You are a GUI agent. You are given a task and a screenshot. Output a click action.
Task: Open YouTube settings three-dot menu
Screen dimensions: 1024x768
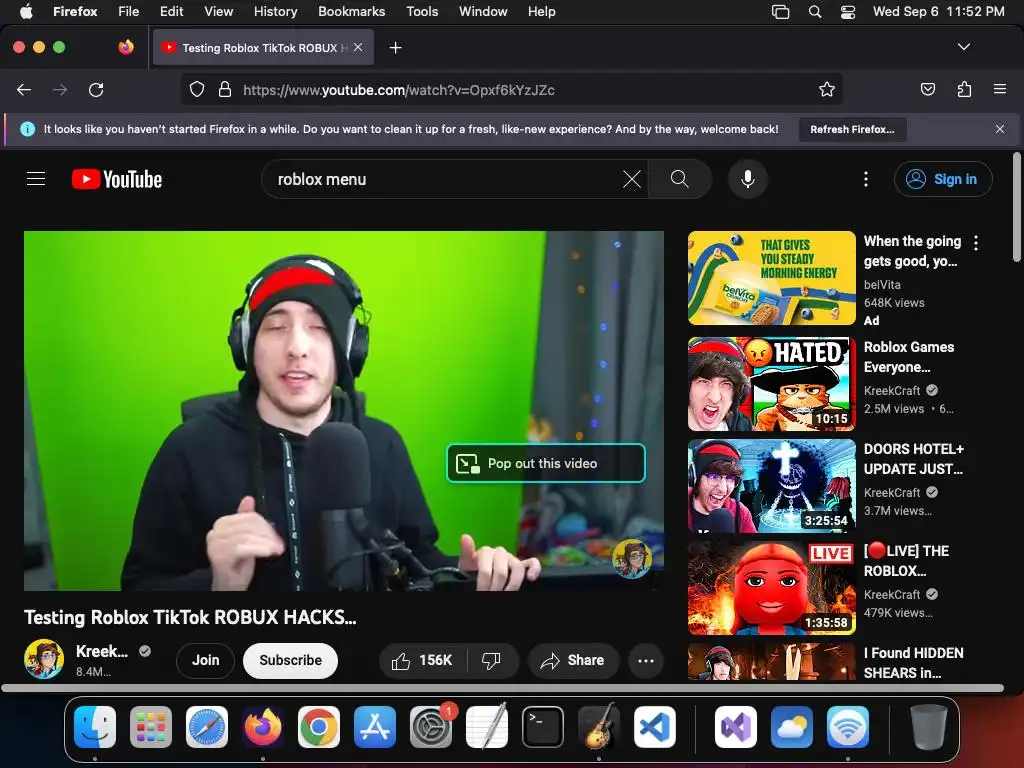pyautogui.click(x=866, y=179)
